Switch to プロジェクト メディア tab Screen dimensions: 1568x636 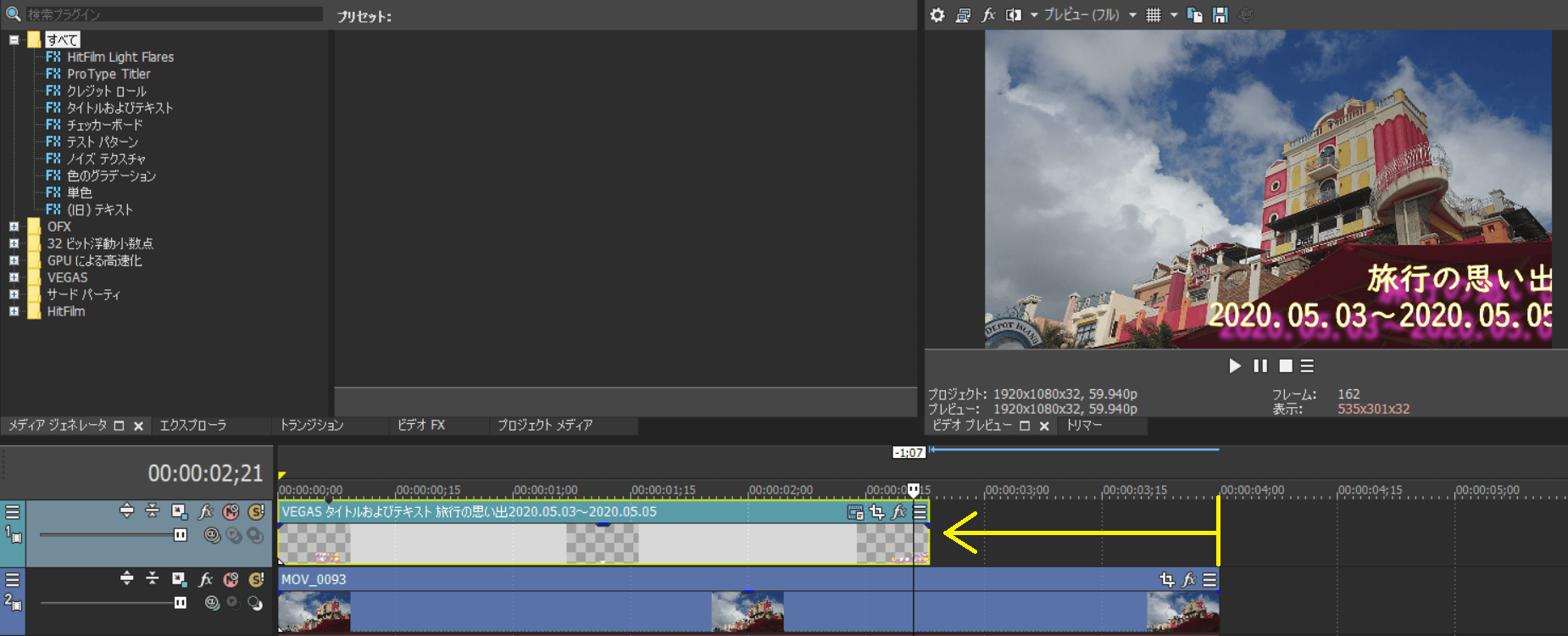coord(545,425)
